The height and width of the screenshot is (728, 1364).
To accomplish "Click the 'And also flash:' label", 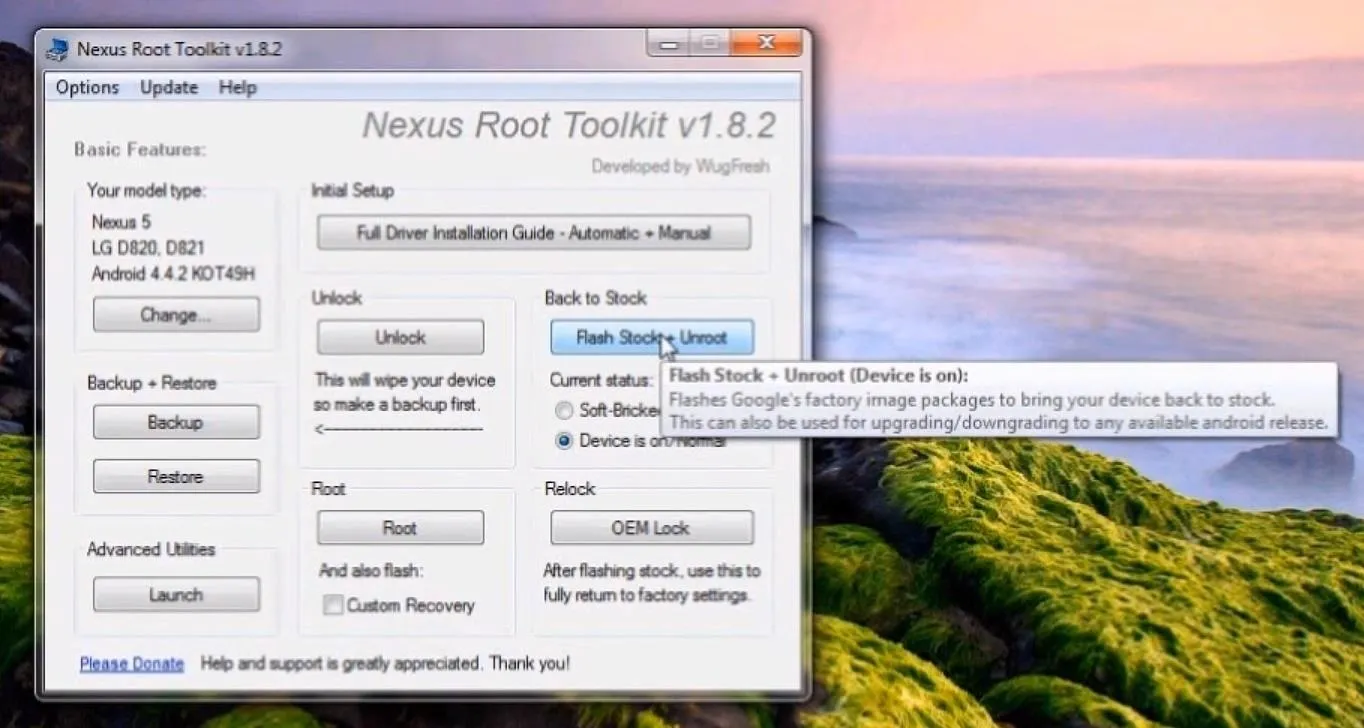I will (371, 571).
